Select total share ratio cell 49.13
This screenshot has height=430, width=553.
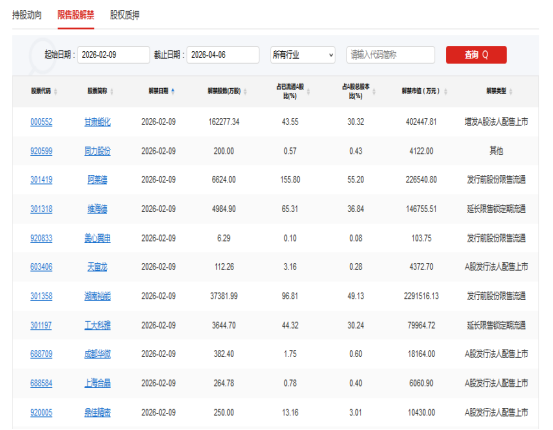click(x=356, y=296)
